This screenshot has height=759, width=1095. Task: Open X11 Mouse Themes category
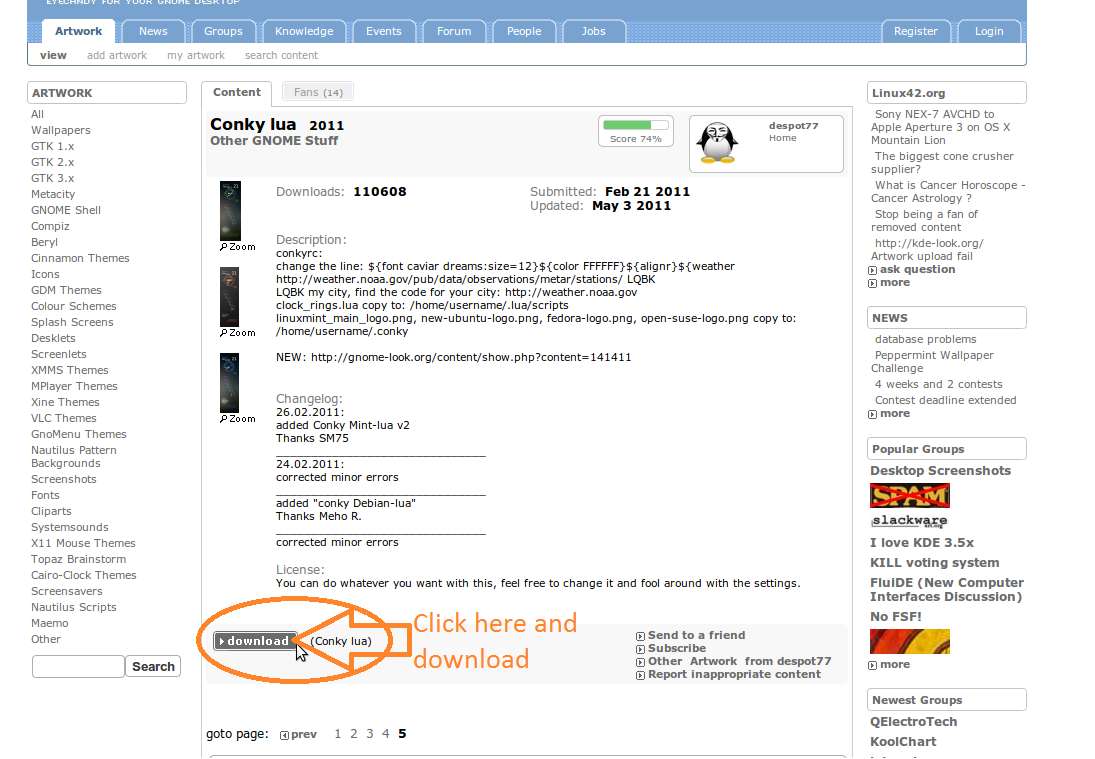pyautogui.click(x=83, y=543)
